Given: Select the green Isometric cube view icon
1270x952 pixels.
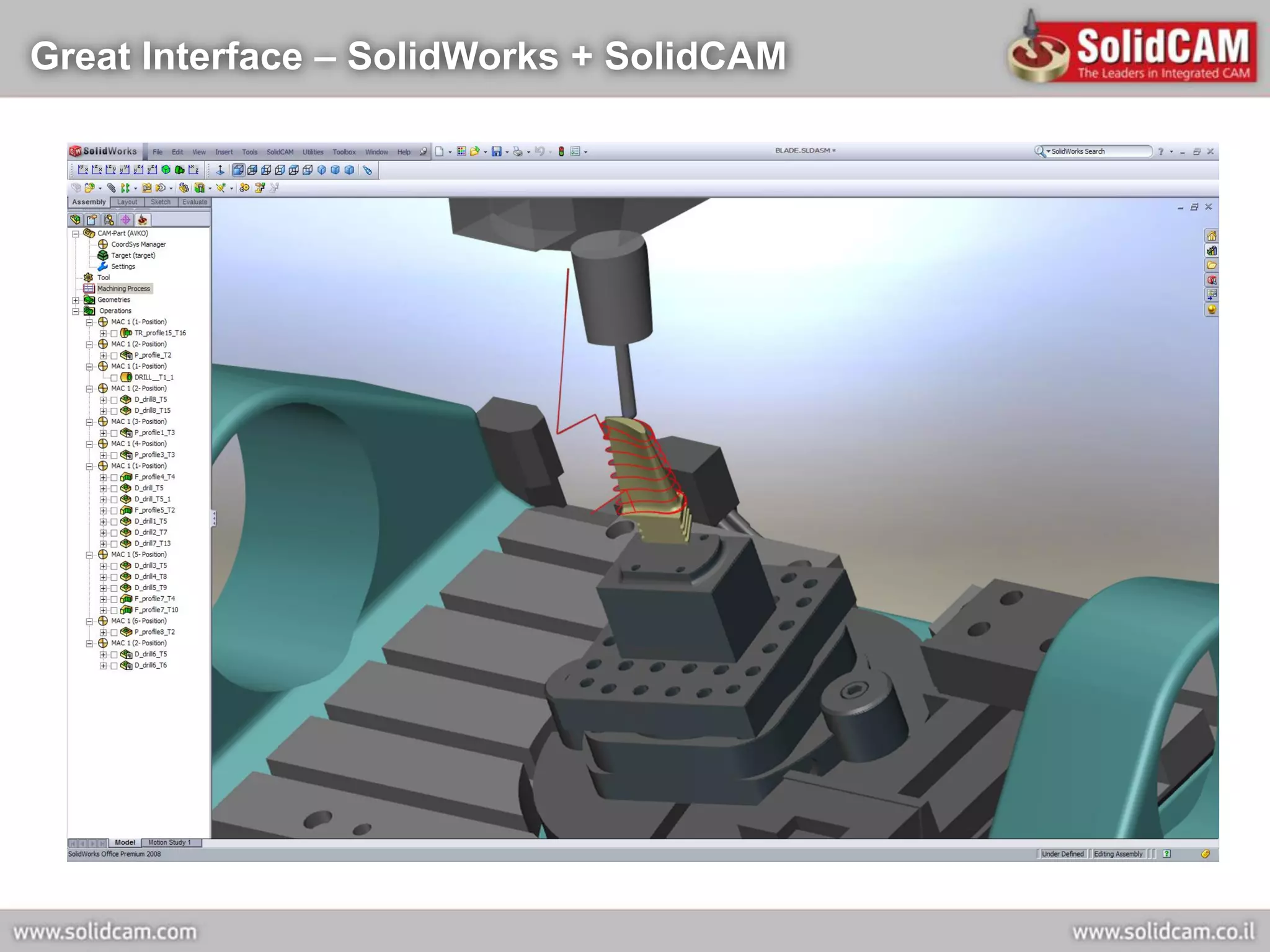Looking at the screenshot, I should (x=166, y=169).
